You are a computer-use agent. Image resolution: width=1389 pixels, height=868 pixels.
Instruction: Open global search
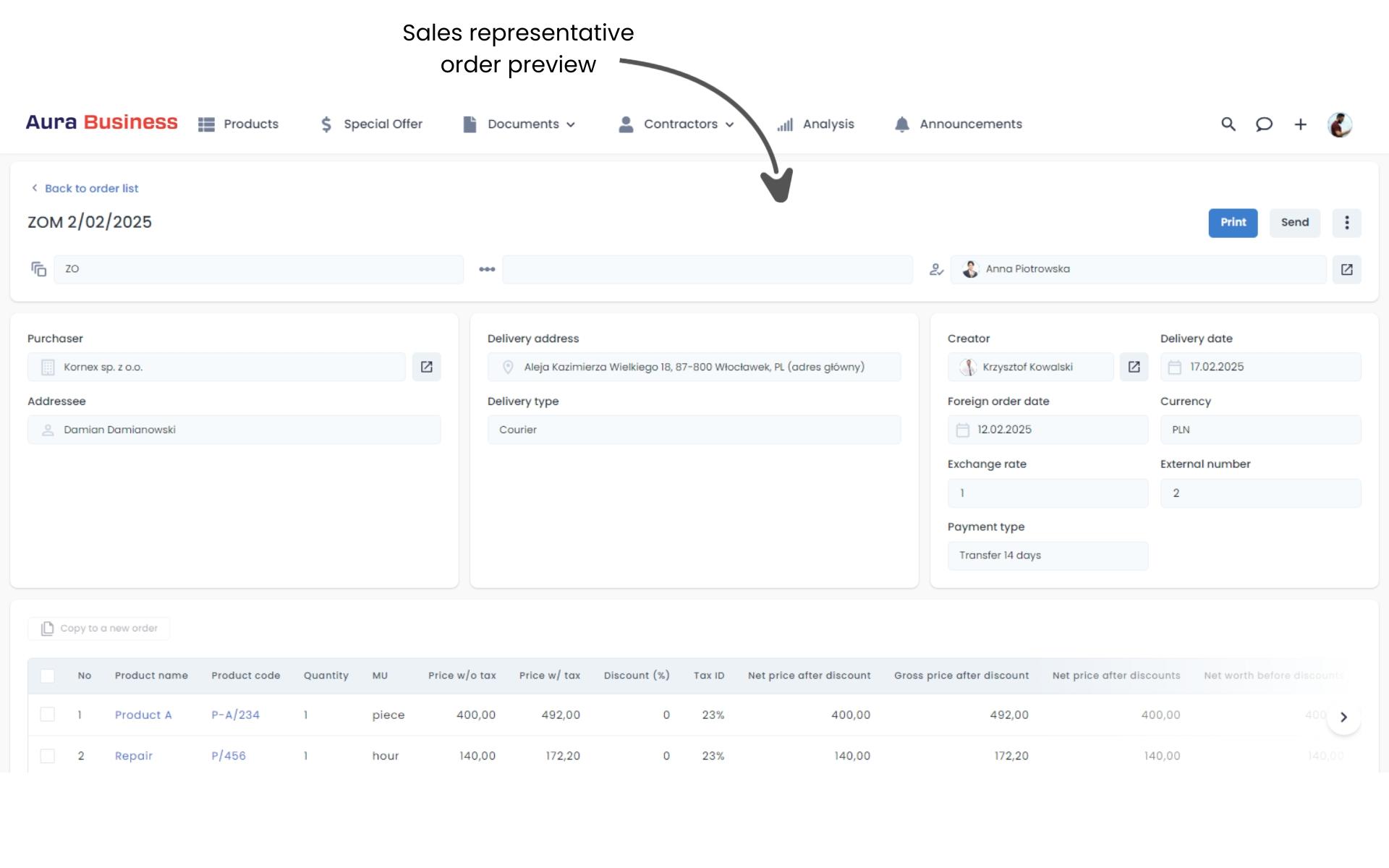[x=1228, y=124]
